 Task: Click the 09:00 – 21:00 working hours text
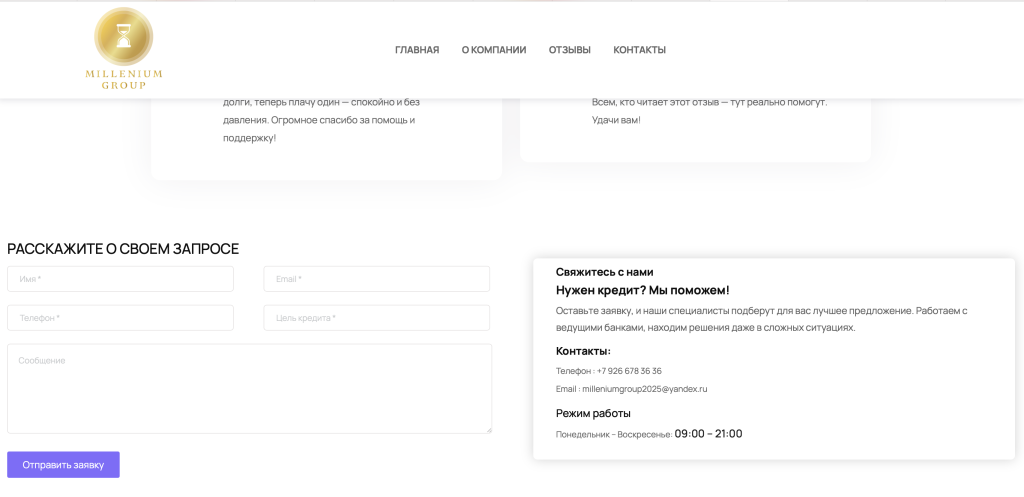(709, 434)
